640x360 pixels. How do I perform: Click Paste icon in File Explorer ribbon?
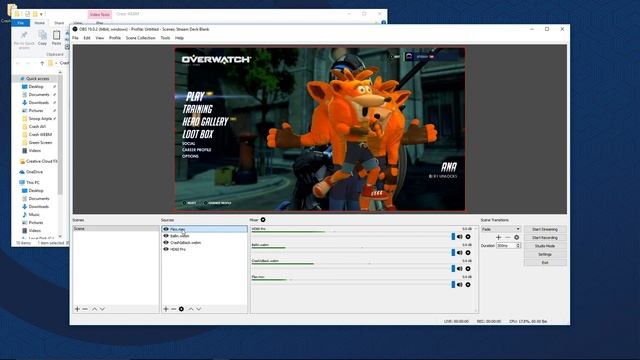(56, 38)
